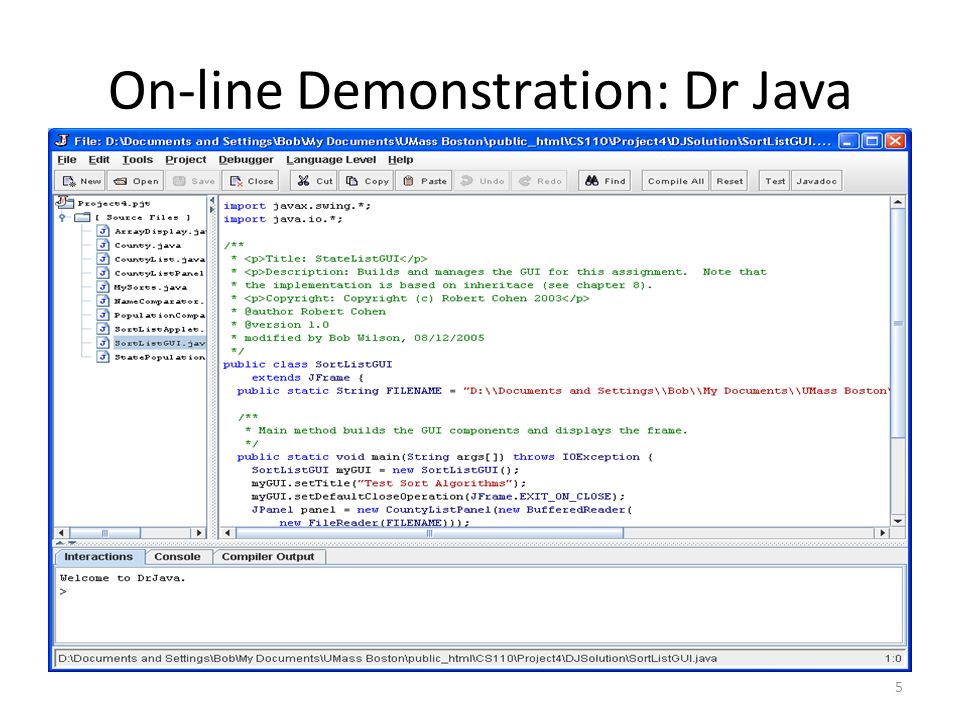The image size is (960, 720).
Task: Select CountyList.java in the file tree
Action: pos(151,260)
